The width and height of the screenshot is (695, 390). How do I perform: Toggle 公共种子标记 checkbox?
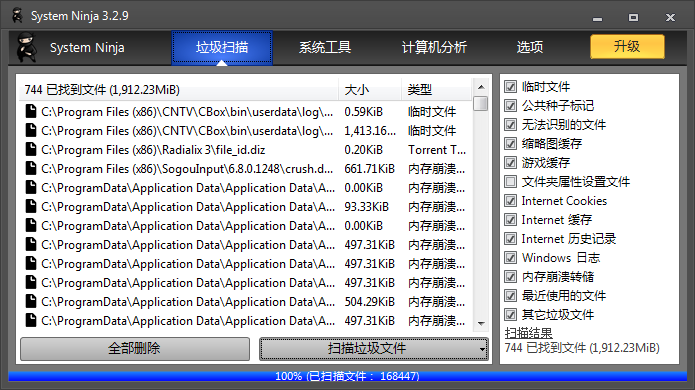click(x=510, y=105)
